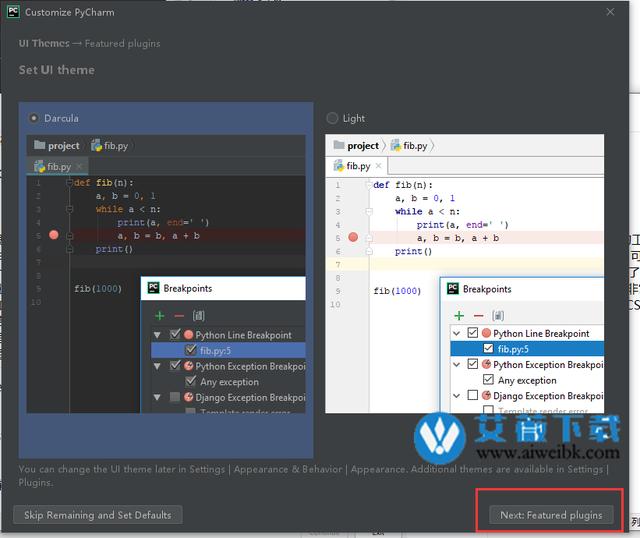
Task: Click fold marker beside while in Light editor
Action: tap(369, 211)
